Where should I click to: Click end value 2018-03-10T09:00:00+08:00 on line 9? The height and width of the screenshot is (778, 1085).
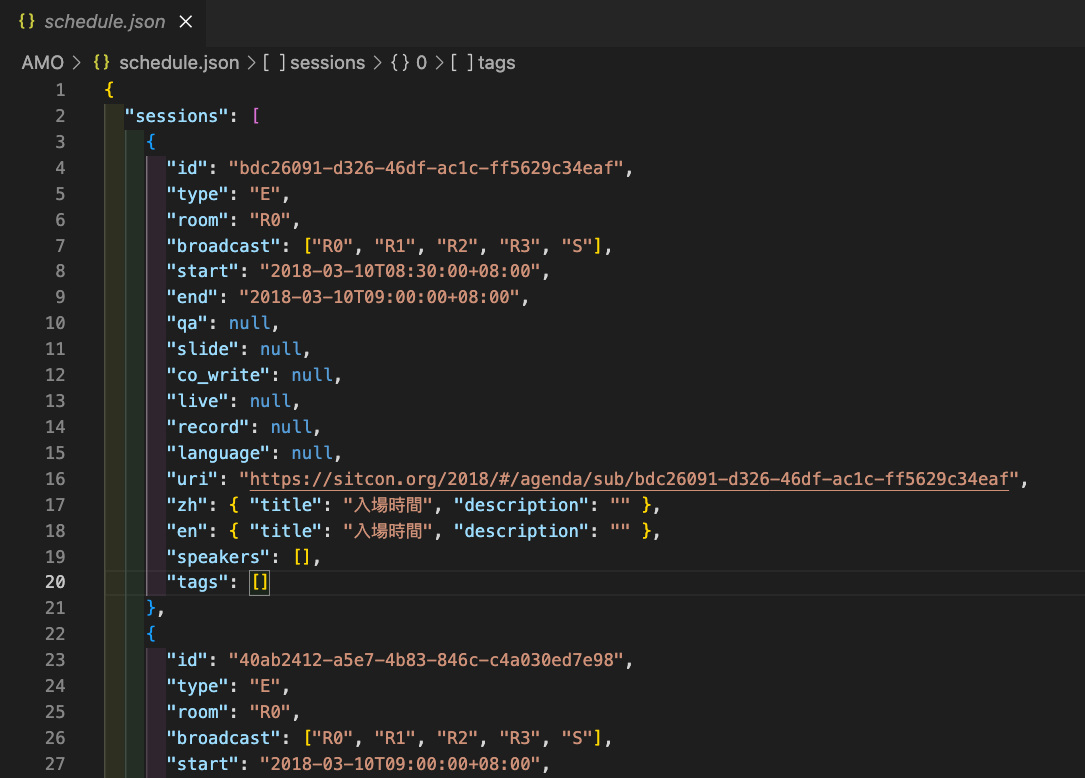379,298
